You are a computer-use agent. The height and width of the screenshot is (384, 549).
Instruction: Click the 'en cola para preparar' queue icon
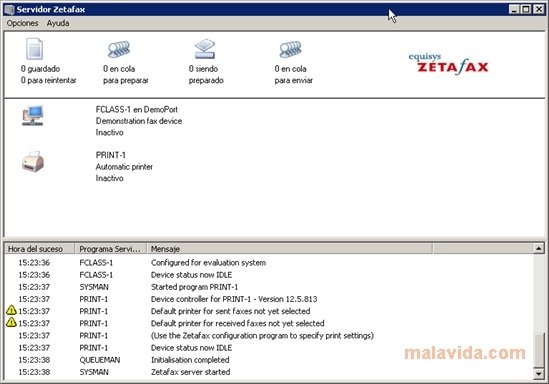[119, 49]
